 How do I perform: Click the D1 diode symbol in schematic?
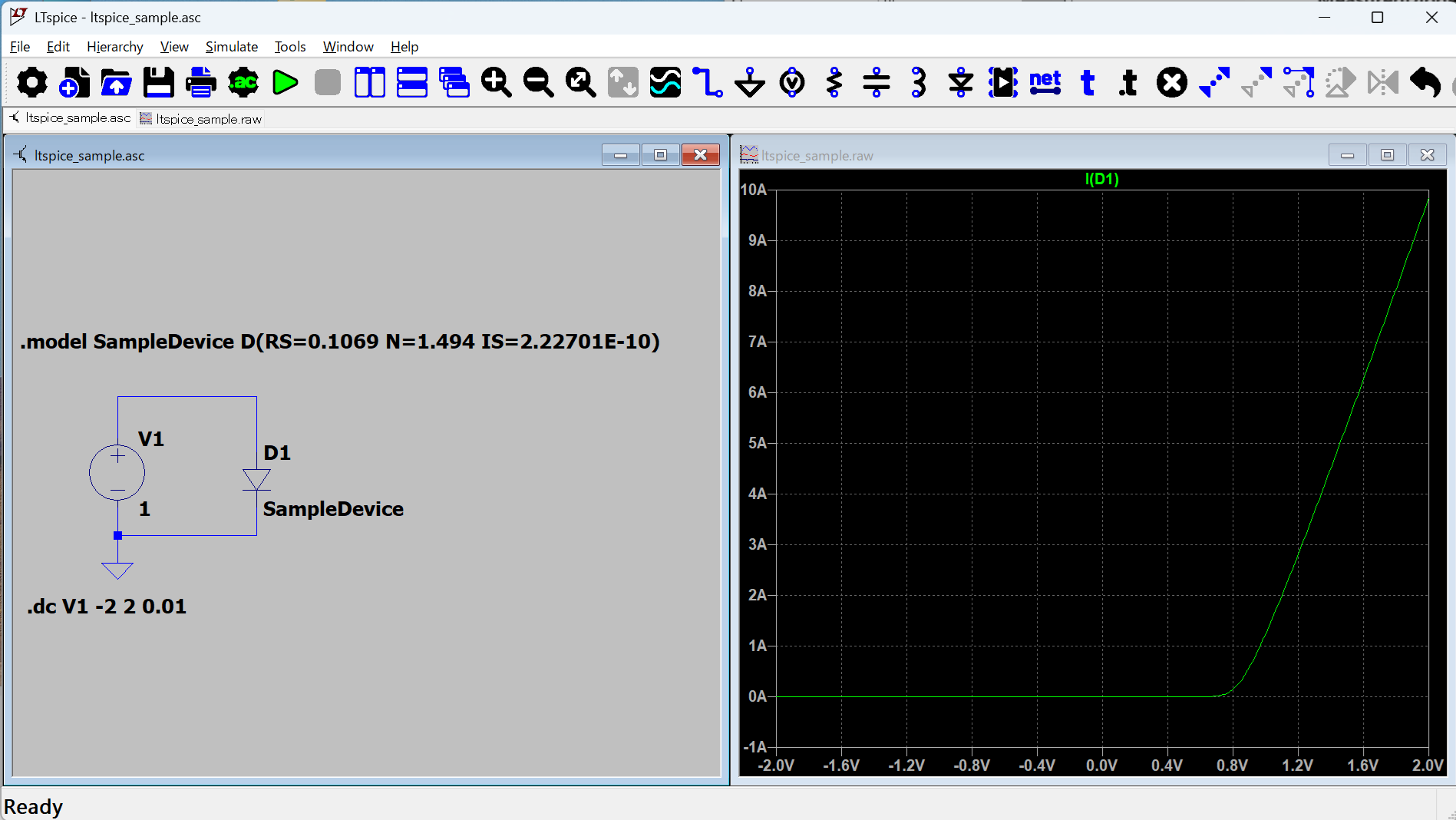point(256,480)
